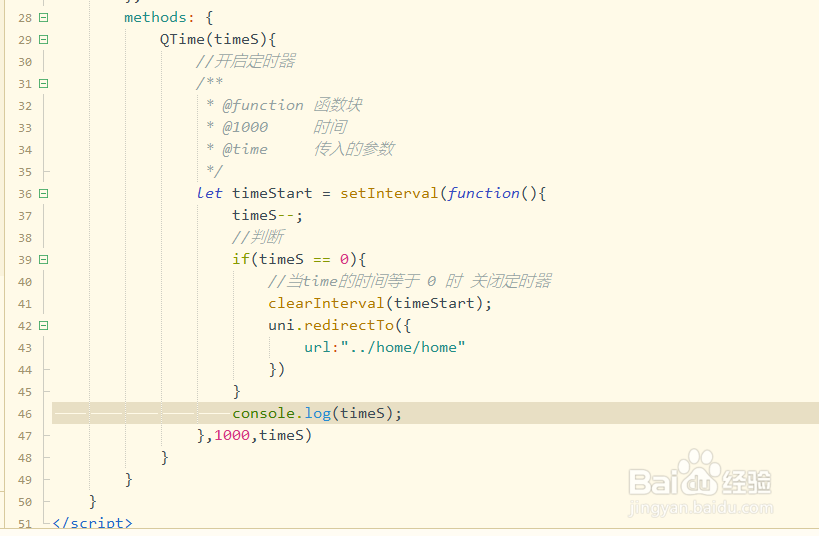The width and height of the screenshot is (819, 536).
Task: Click line number 47 in the gutter
Action: click(25, 436)
